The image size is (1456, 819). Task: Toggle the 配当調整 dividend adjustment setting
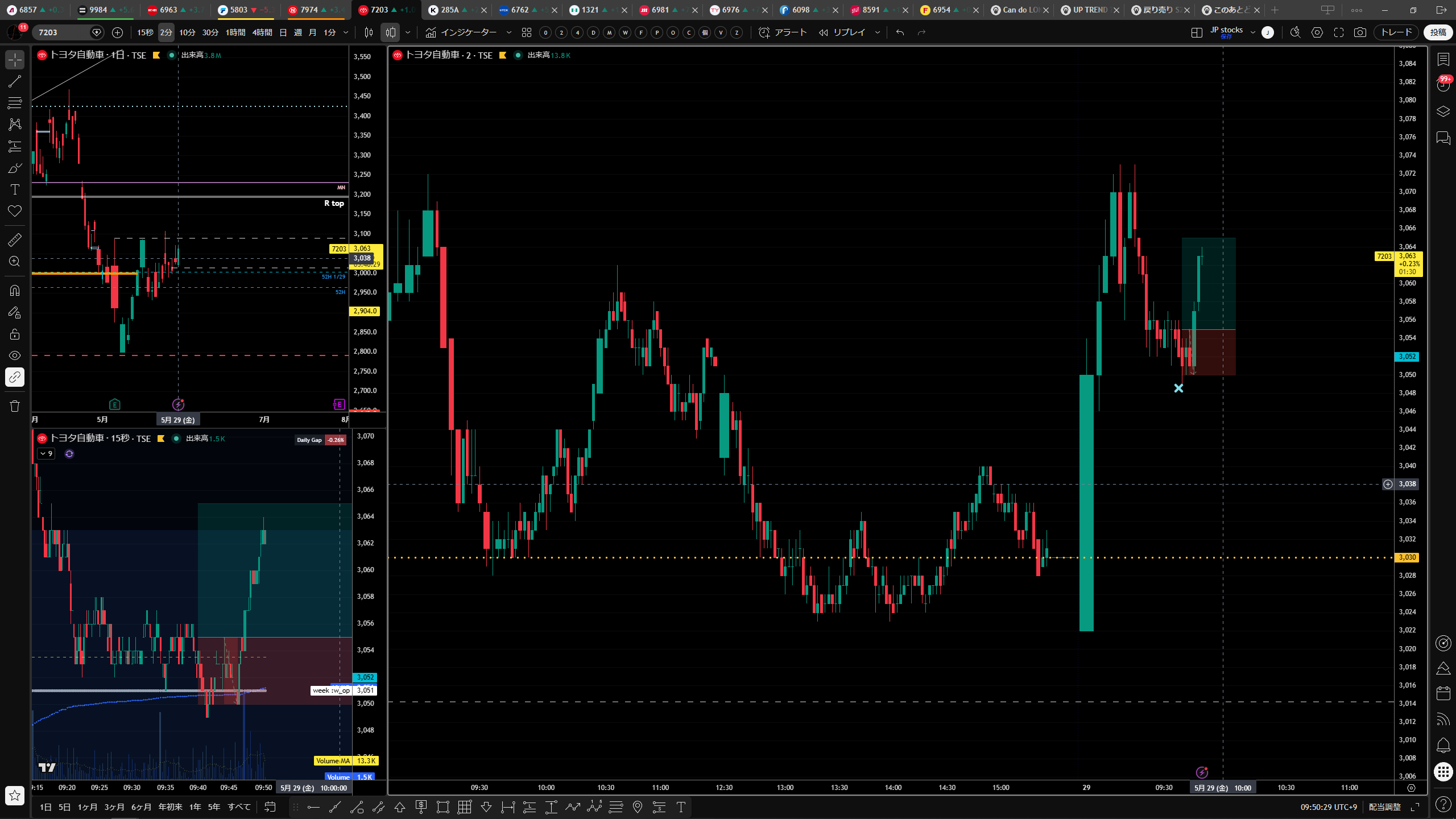tap(1384, 806)
